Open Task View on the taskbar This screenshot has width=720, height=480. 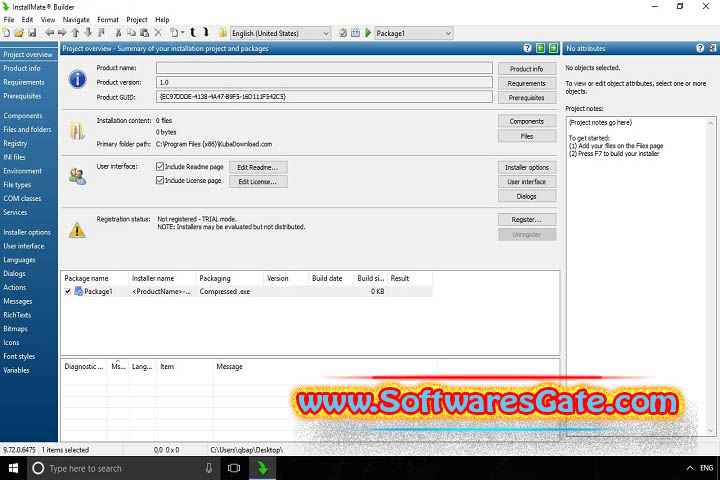pyautogui.click(x=234, y=468)
